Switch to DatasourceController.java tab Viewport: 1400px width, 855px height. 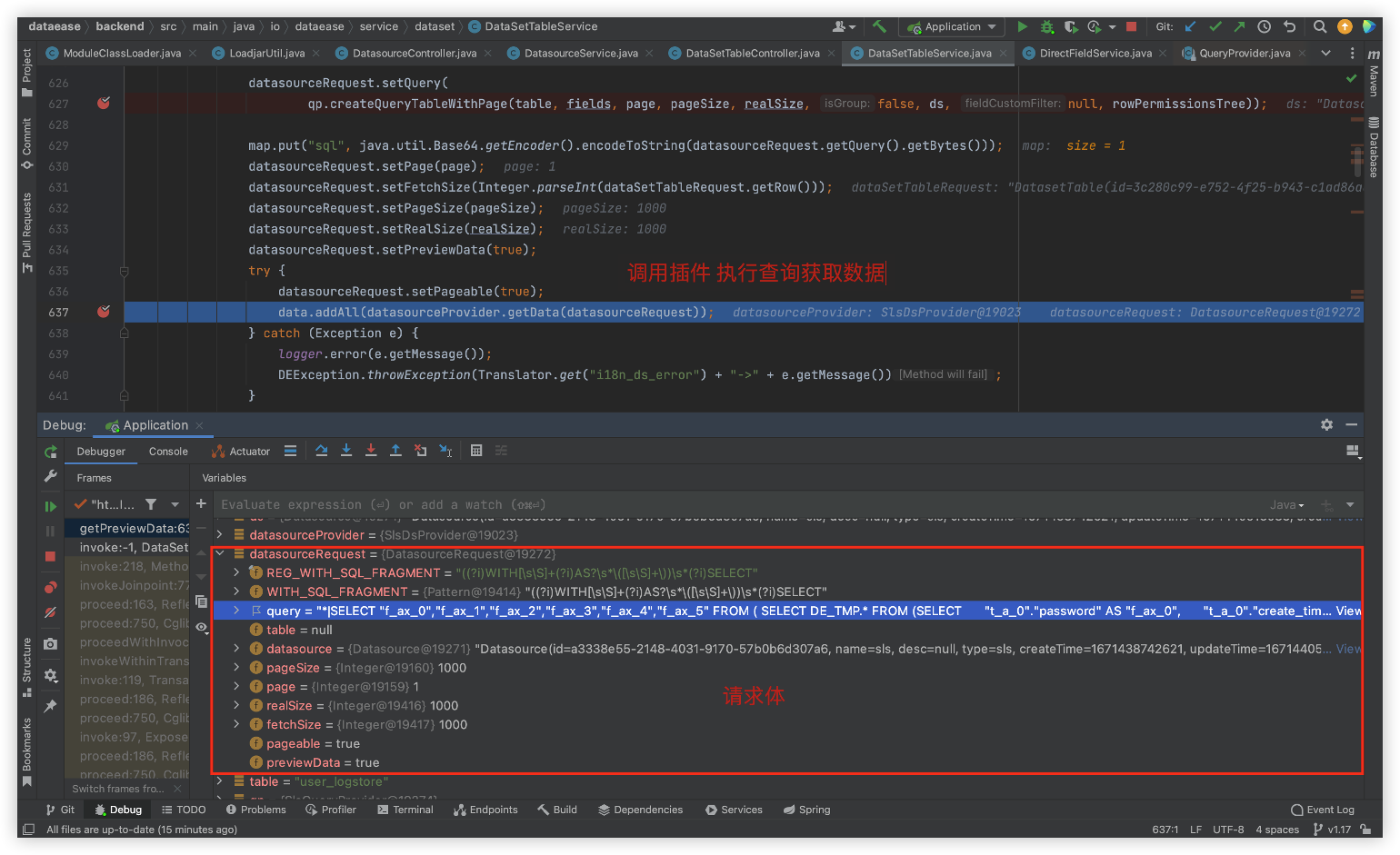(x=414, y=53)
